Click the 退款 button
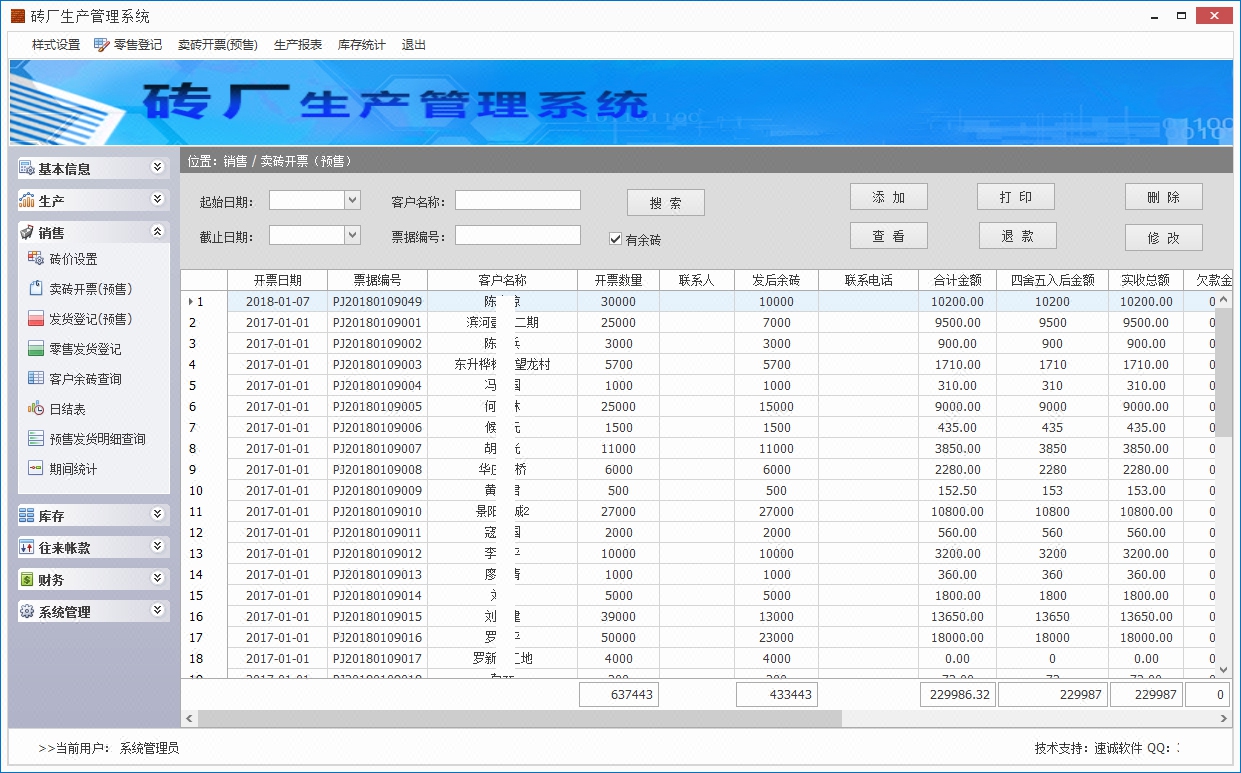This screenshot has height=773, width=1241. coord(1018,236)
